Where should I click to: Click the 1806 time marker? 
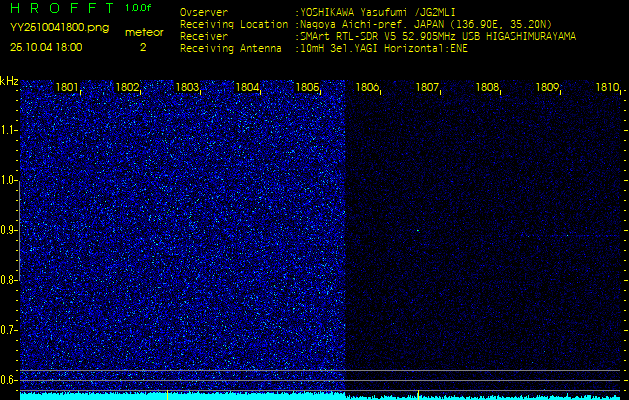pos(367,87)
